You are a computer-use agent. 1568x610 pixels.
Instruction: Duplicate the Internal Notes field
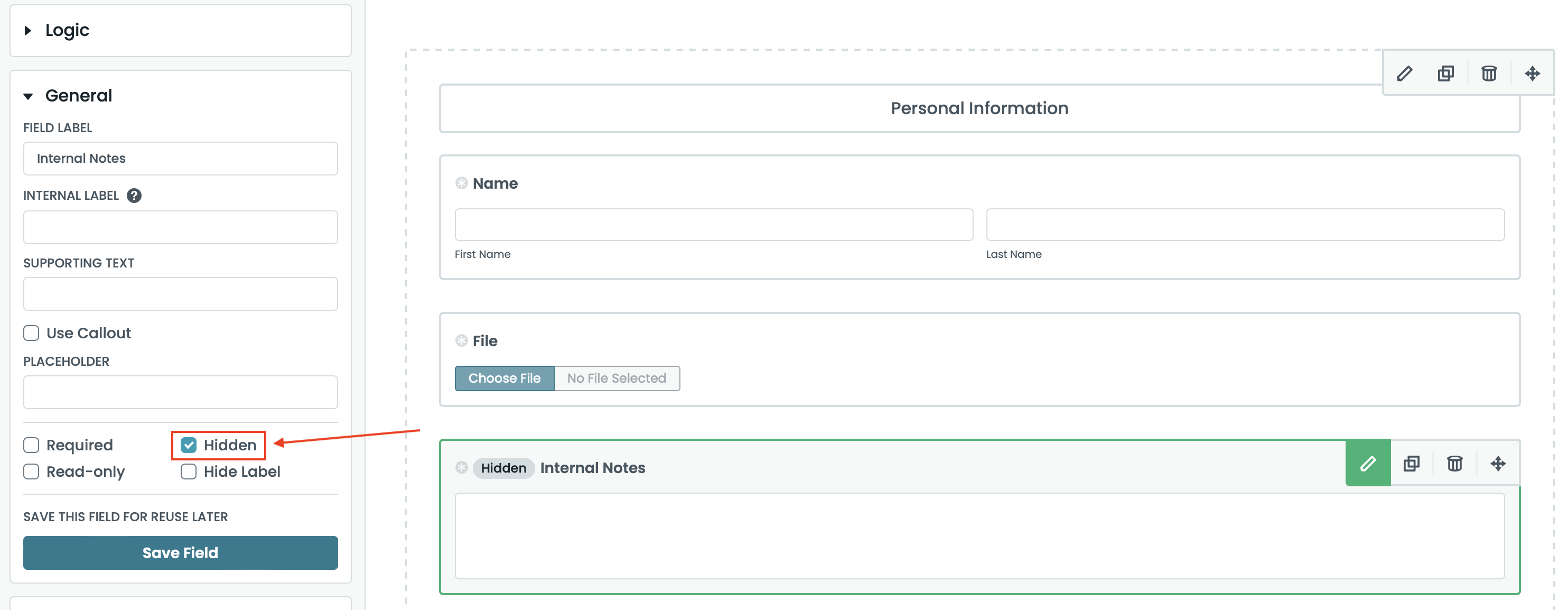click(x=1412, y=463)
